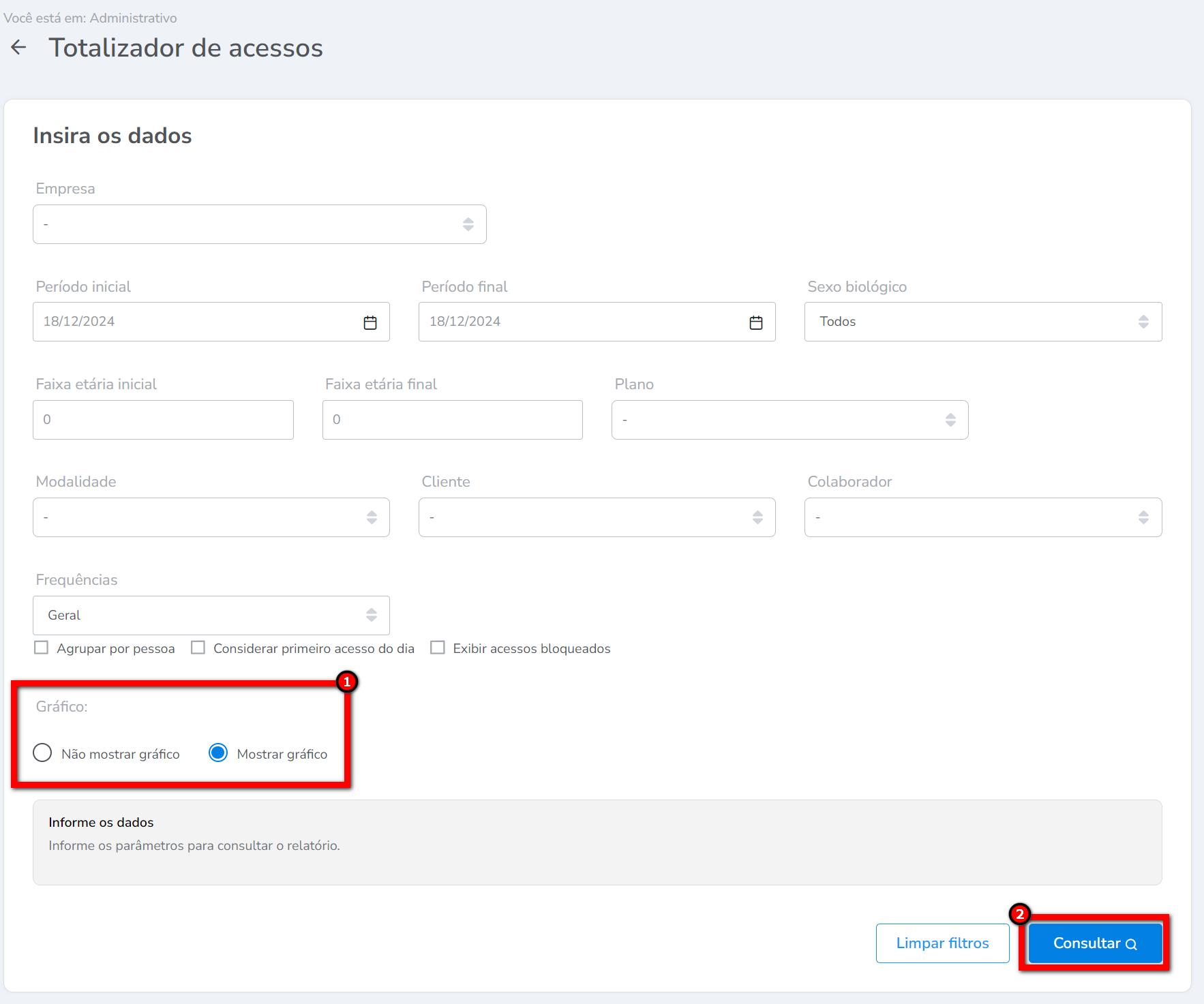Open the Modalidade dropdown
Image resolution: width=1204 pixels, height=1004 pixels.
[x=211, y=517]
